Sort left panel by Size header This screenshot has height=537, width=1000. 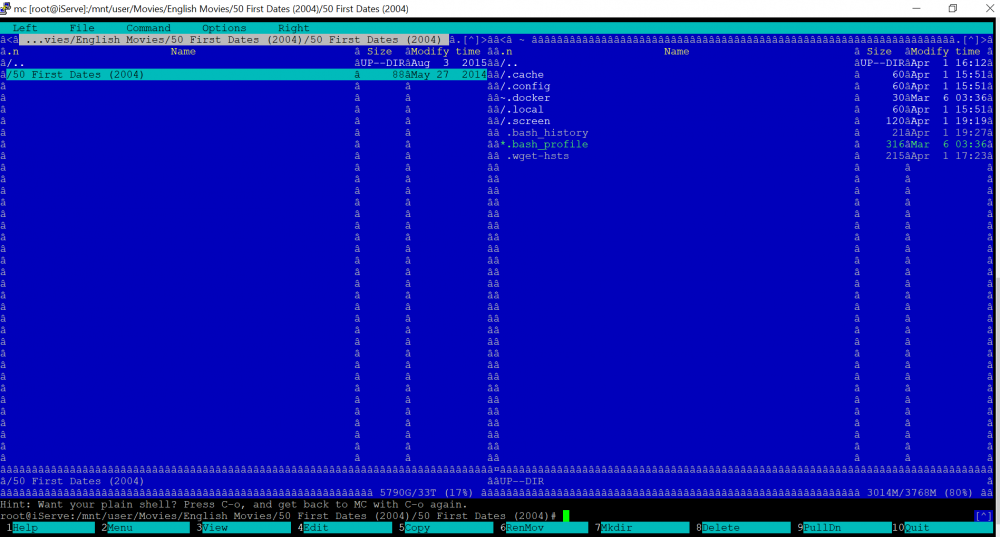379,52
